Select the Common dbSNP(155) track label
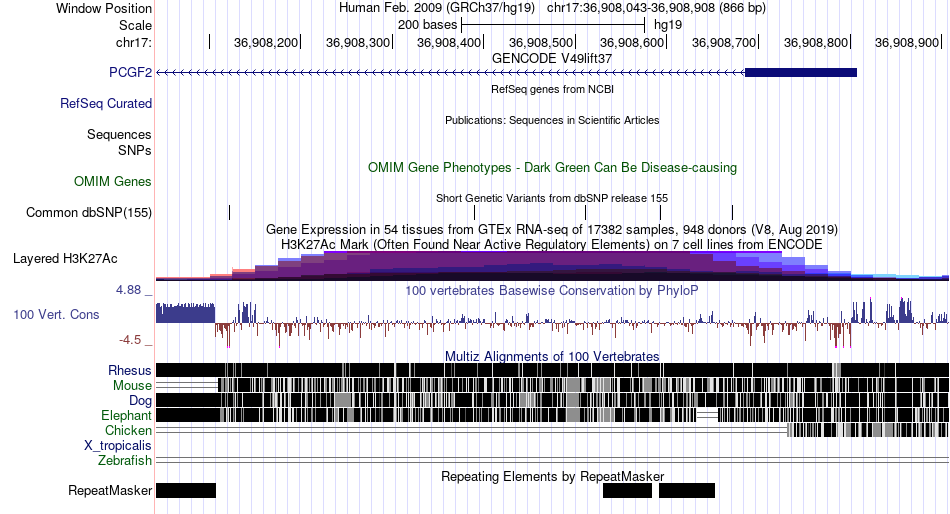The width and height of the screenshot is (950, 514). (x=89, y=212)
